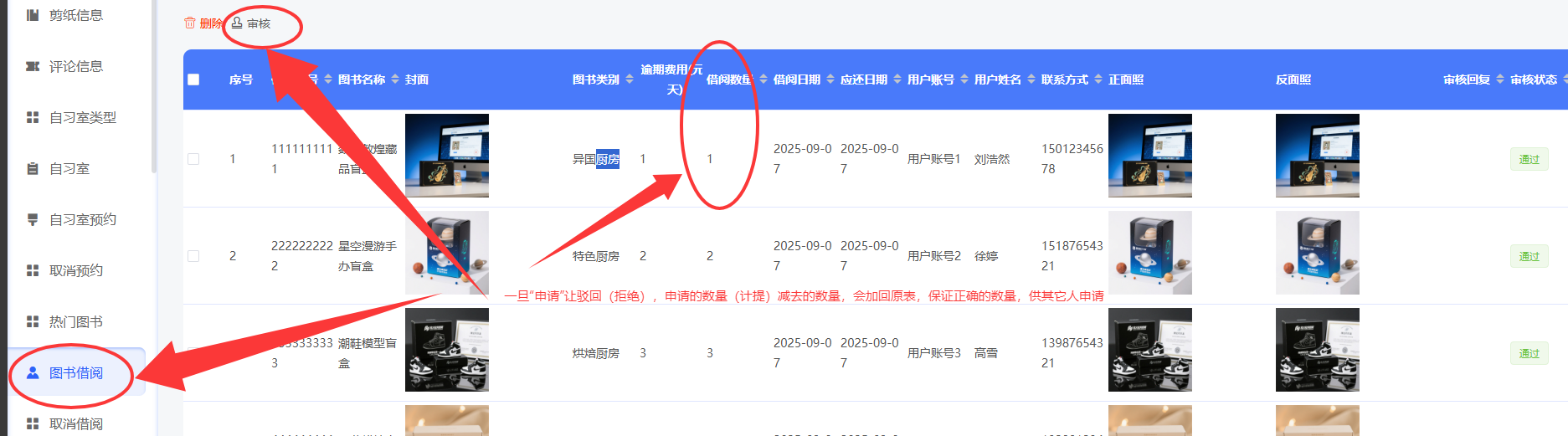The image size is (1568, 436).
Task: Sort by 联系方式 column arrows
Action: (1098, 80)
